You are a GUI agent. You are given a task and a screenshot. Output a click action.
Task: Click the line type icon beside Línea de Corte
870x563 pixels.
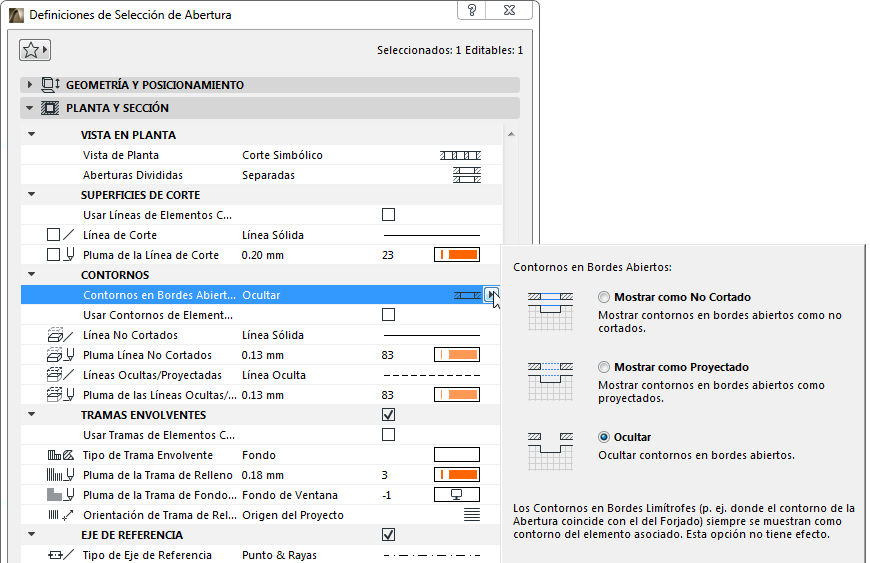point(68,235)
